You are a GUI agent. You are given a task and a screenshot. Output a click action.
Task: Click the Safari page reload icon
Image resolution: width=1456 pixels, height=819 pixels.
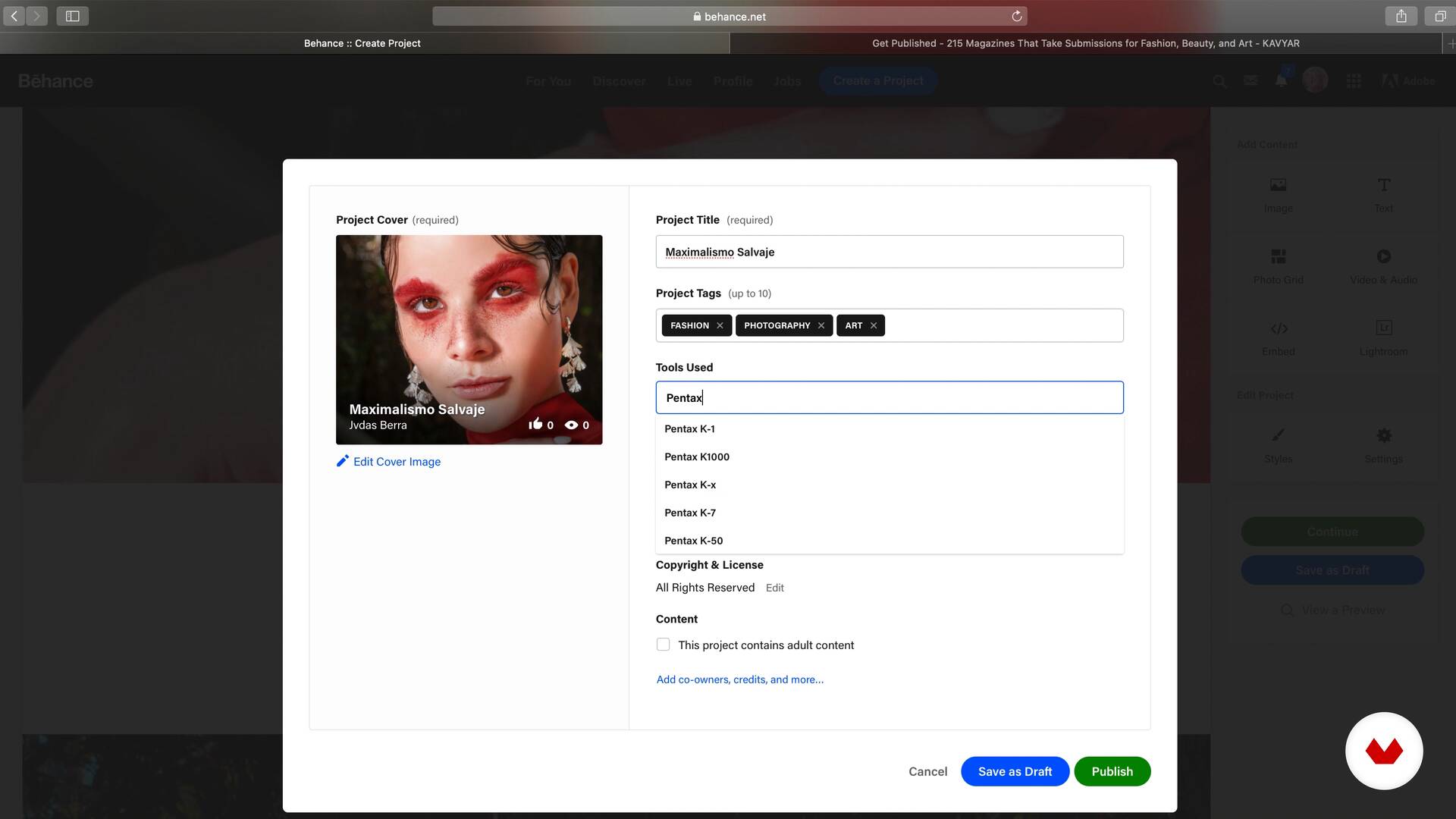coord(1016,16)
